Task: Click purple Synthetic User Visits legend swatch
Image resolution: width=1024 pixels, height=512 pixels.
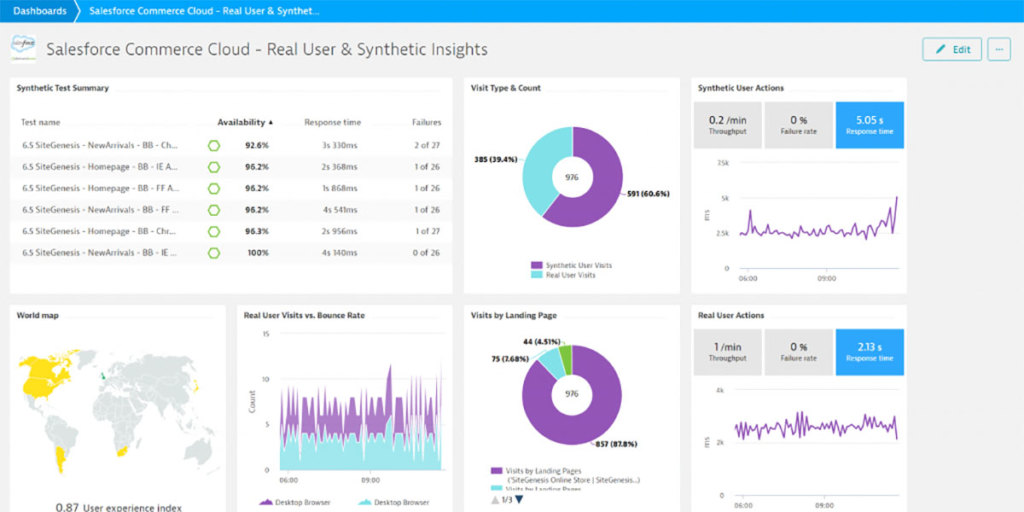Action: (536, 265)
